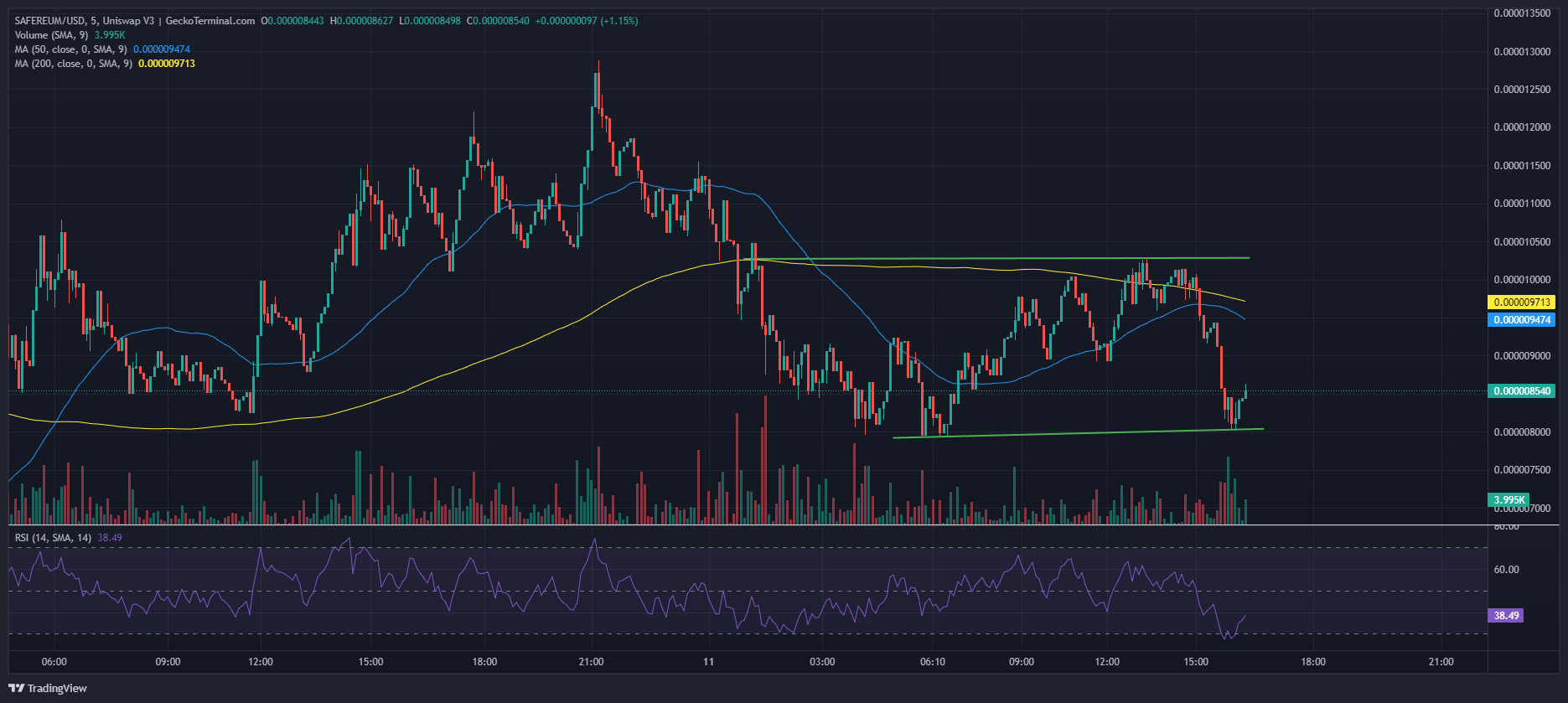Click the green 0.000008540 current price tag
Viewport: 1568px width, 703px height.
tap(1521, 391)
